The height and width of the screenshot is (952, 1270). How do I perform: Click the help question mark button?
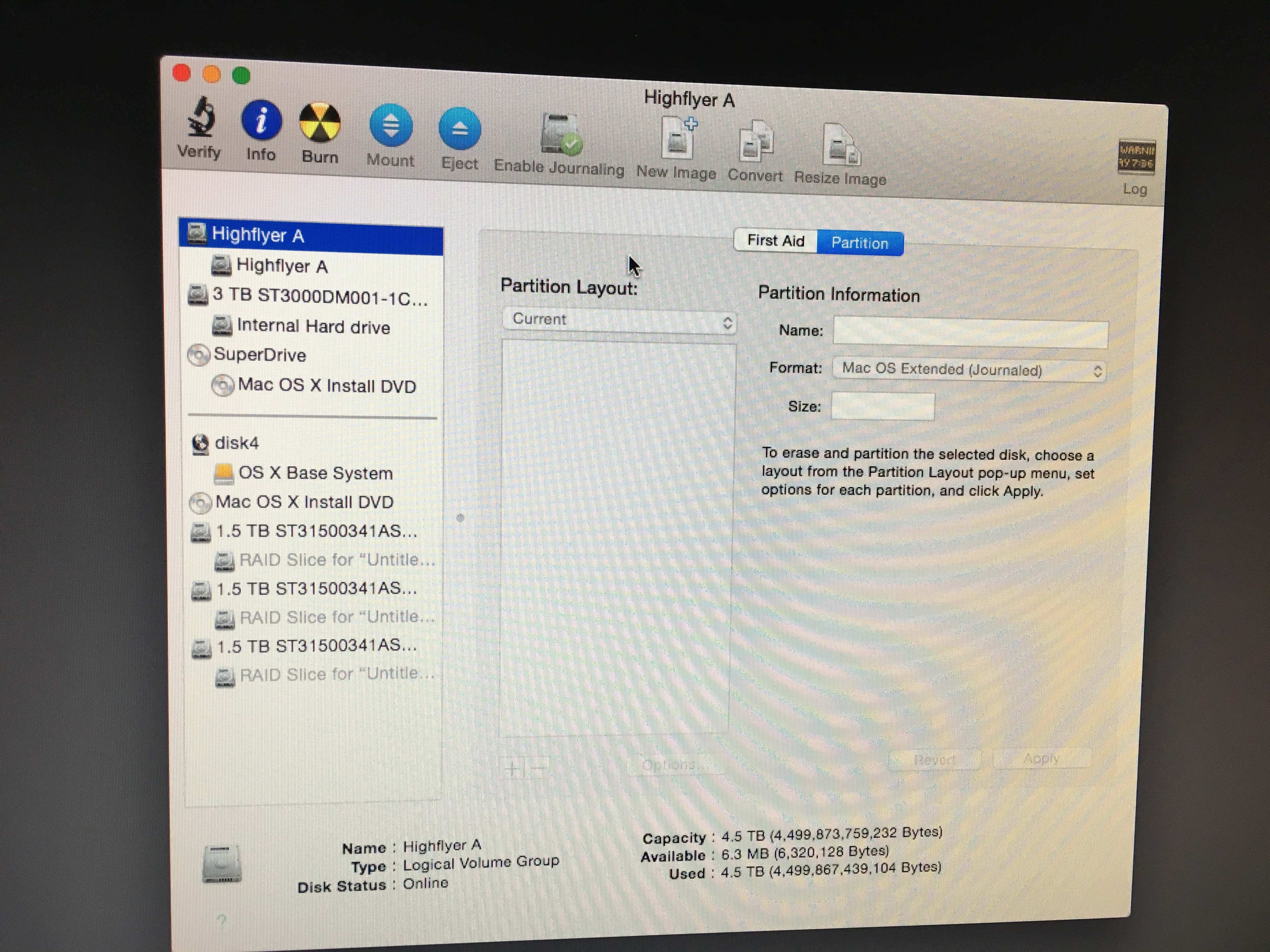click(222, 921)
